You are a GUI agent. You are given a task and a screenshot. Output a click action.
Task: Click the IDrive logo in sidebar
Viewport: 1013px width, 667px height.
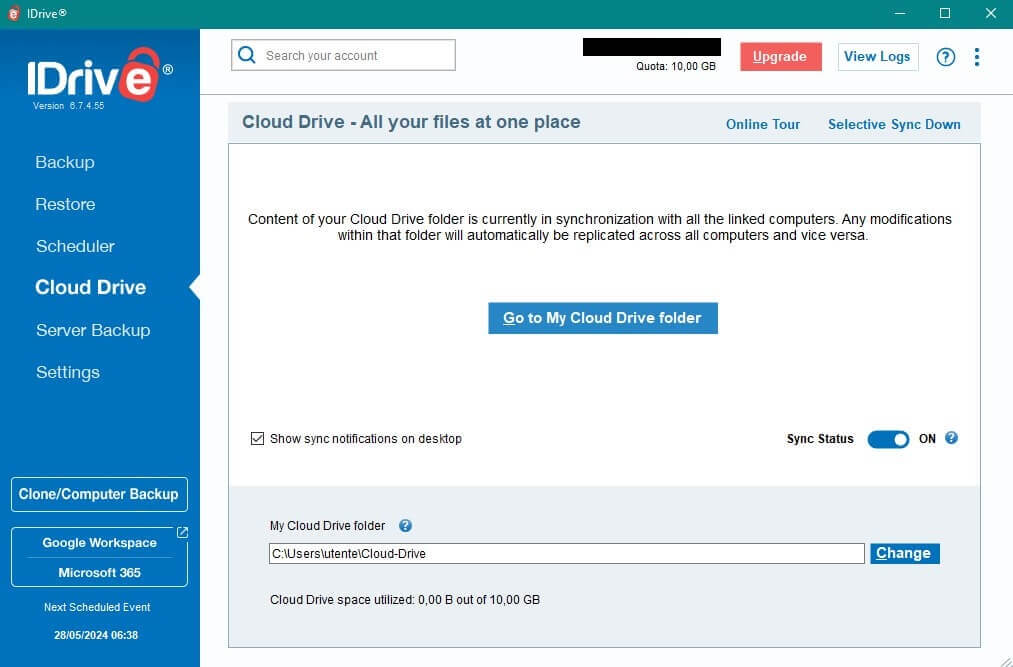[99, 75]
